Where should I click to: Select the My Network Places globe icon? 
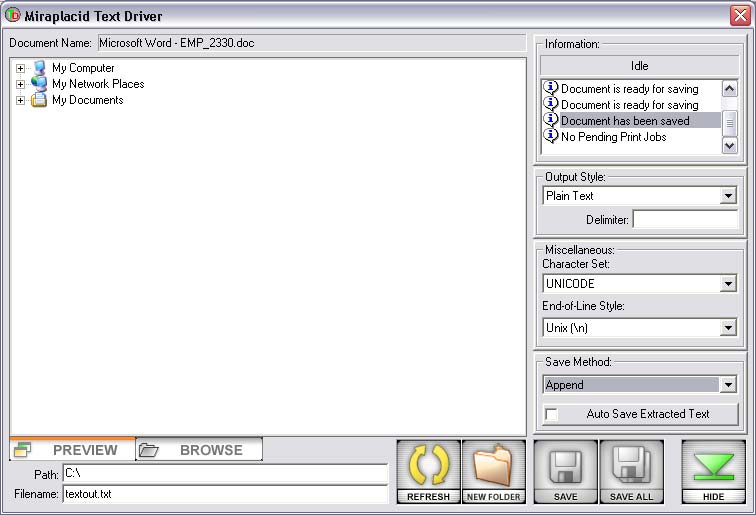coord(39,84)
